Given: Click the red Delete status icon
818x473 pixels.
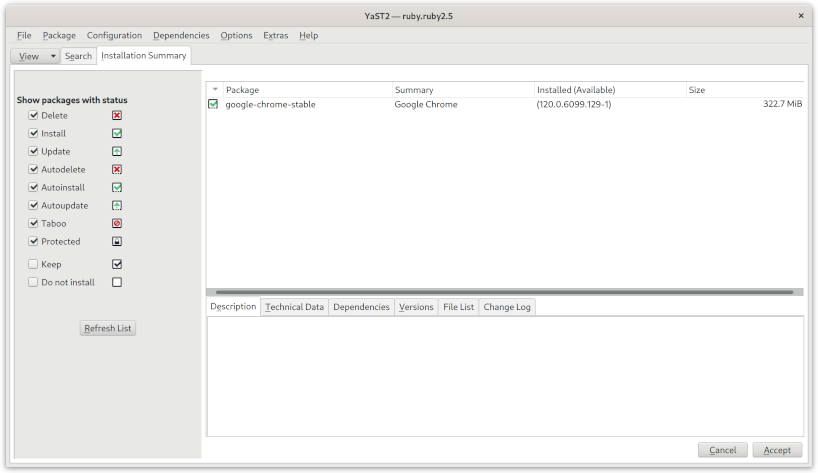Looking at the screenshot, I should click(x=117, y=116).
